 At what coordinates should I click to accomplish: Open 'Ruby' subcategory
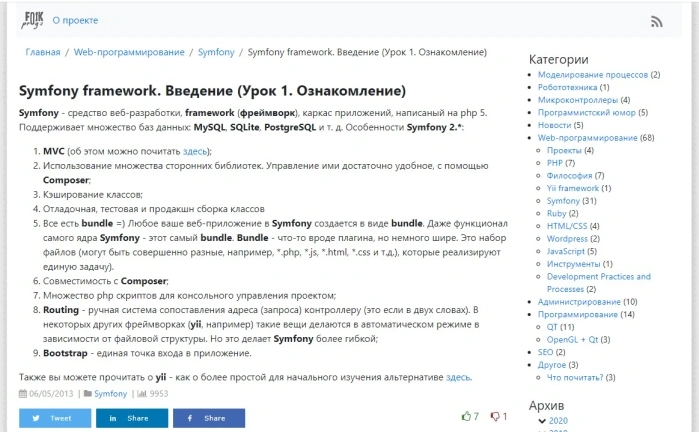coord(556,214)
